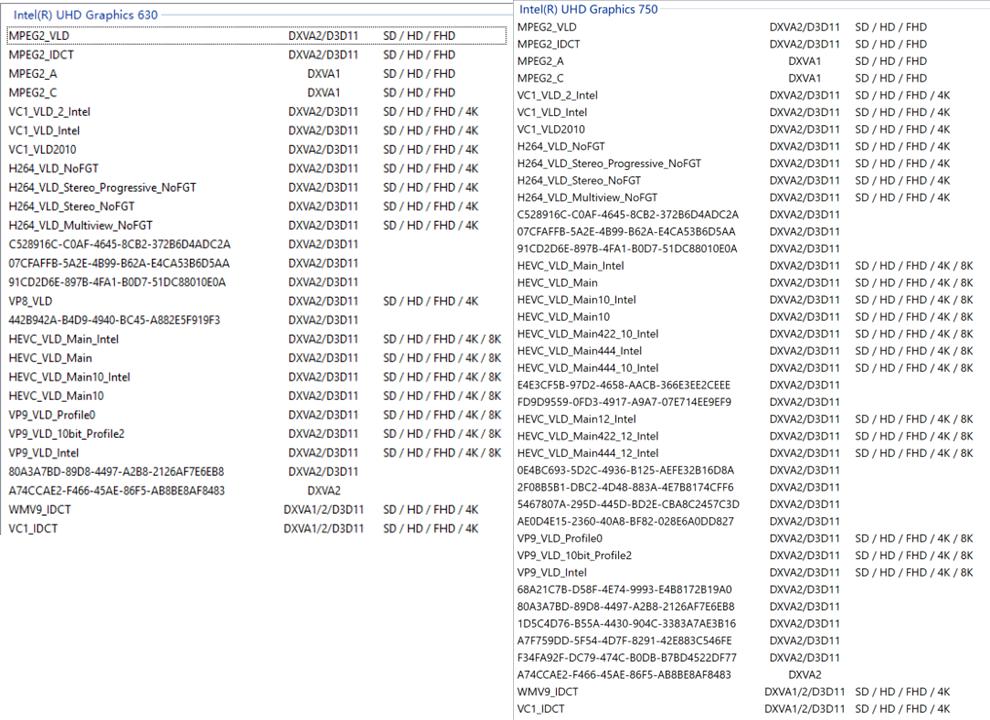Select VP9_VLD_Intel in the UHD Graphics 630 list

coord(257,453)
